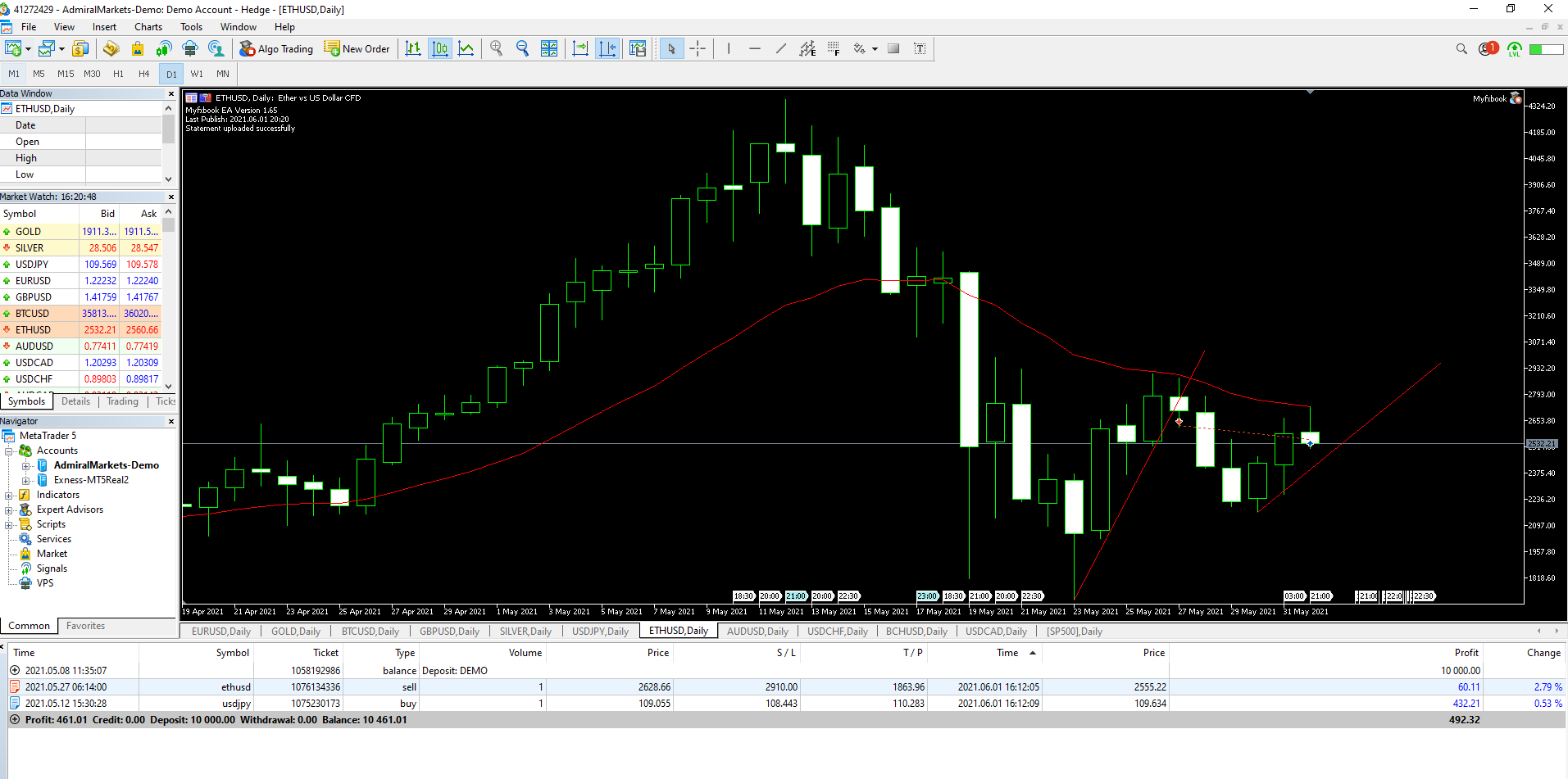
Task: Expand the AdmiralMarkets-Demo account node
Action: click(x=25, y=465)
